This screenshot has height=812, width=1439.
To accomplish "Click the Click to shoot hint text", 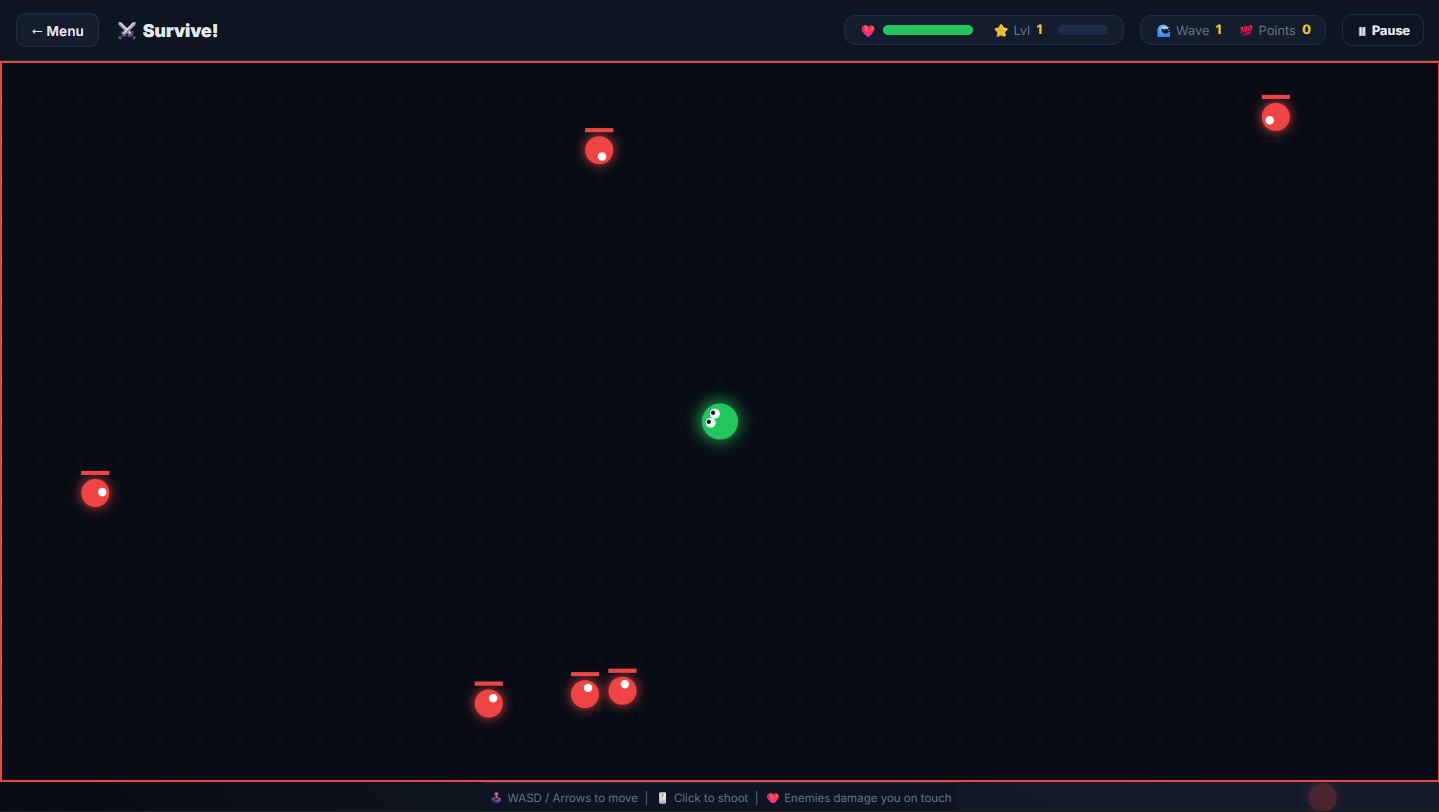I will click(x=711, y=798).
